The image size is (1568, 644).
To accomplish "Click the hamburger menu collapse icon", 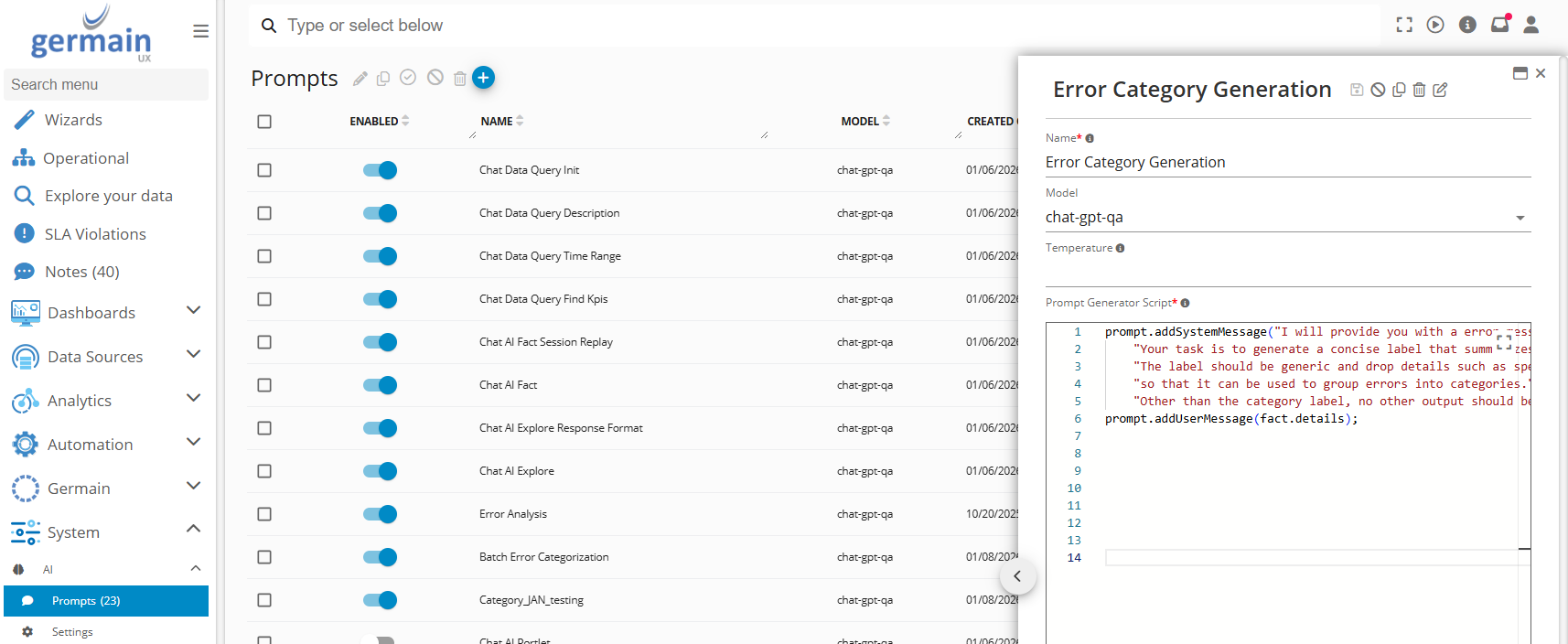I will pyautogui.click(x=200, y=31).
